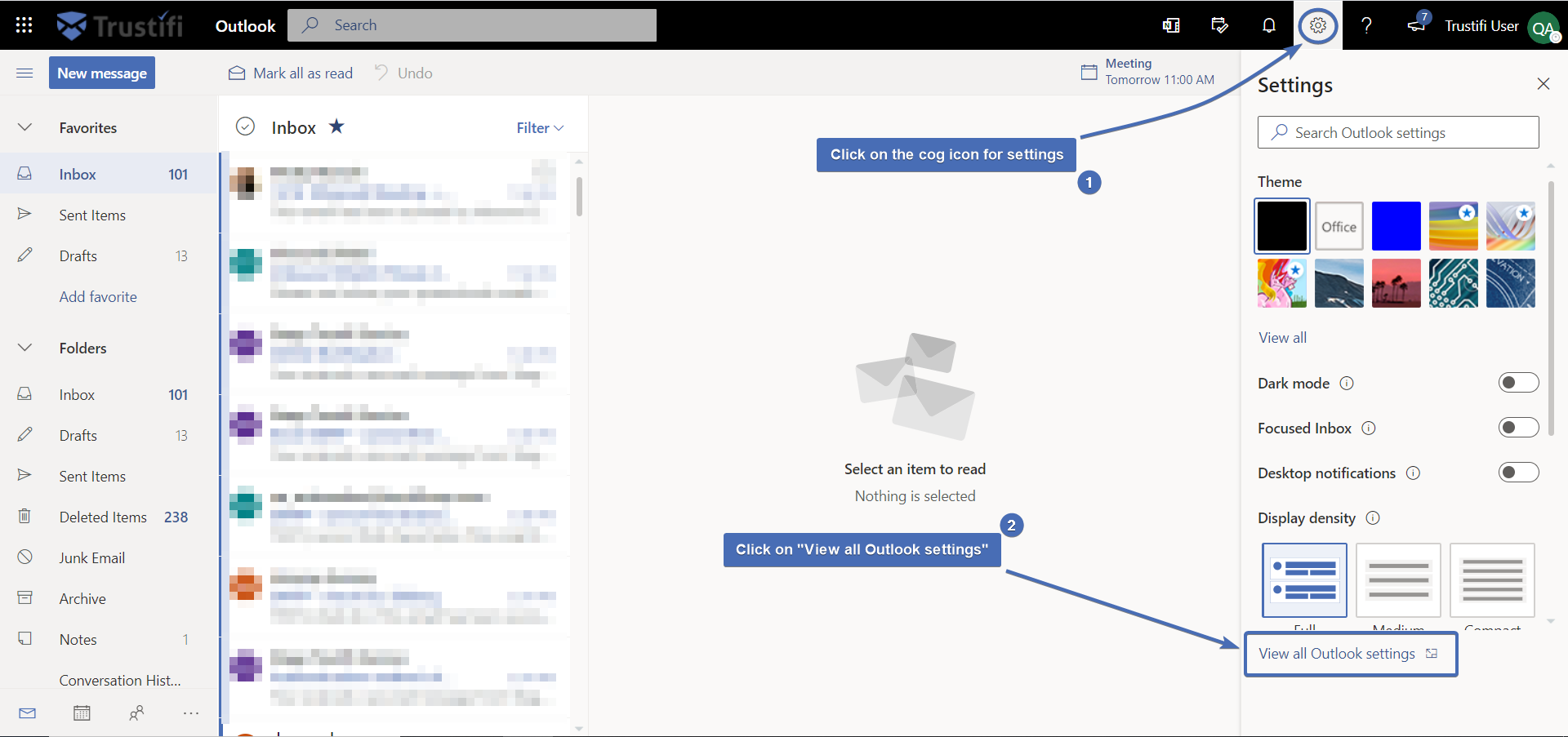This screenshot has width=1568, height=737.
Task: Select the palm trees sunset theme thumbnail
Action: pyautogui.click(x=1396, y=283)
